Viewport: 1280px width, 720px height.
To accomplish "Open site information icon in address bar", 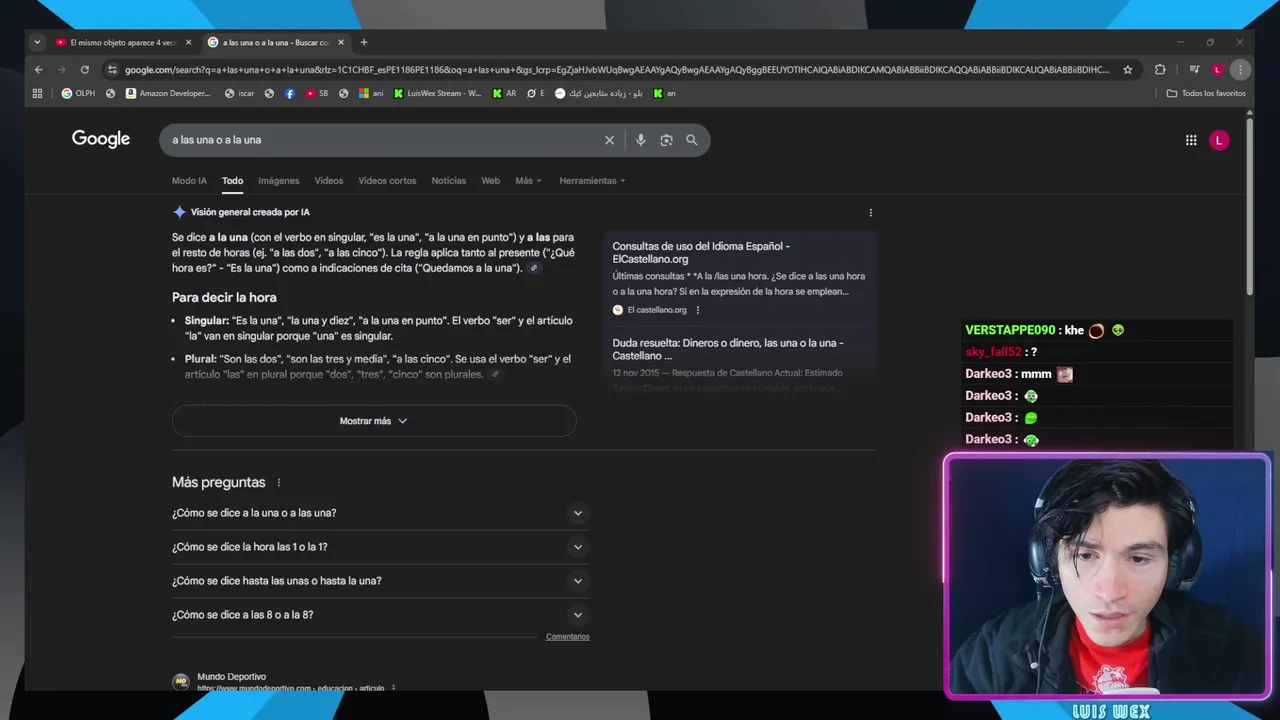I will coord(112,69).
